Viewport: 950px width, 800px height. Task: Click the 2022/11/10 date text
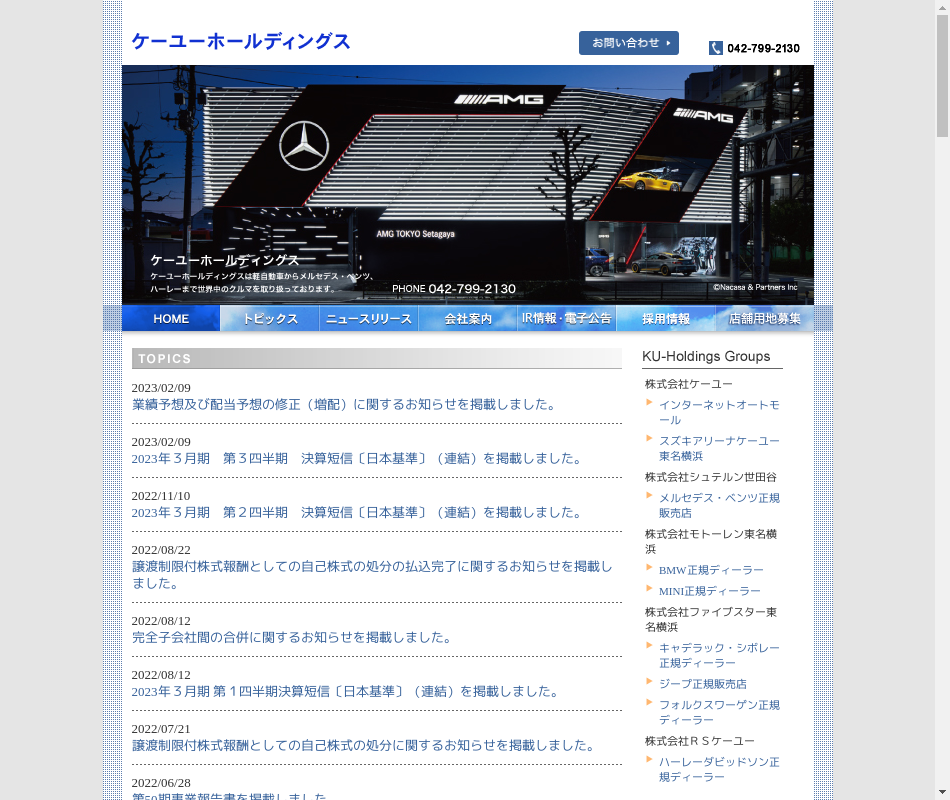(161, 496)
